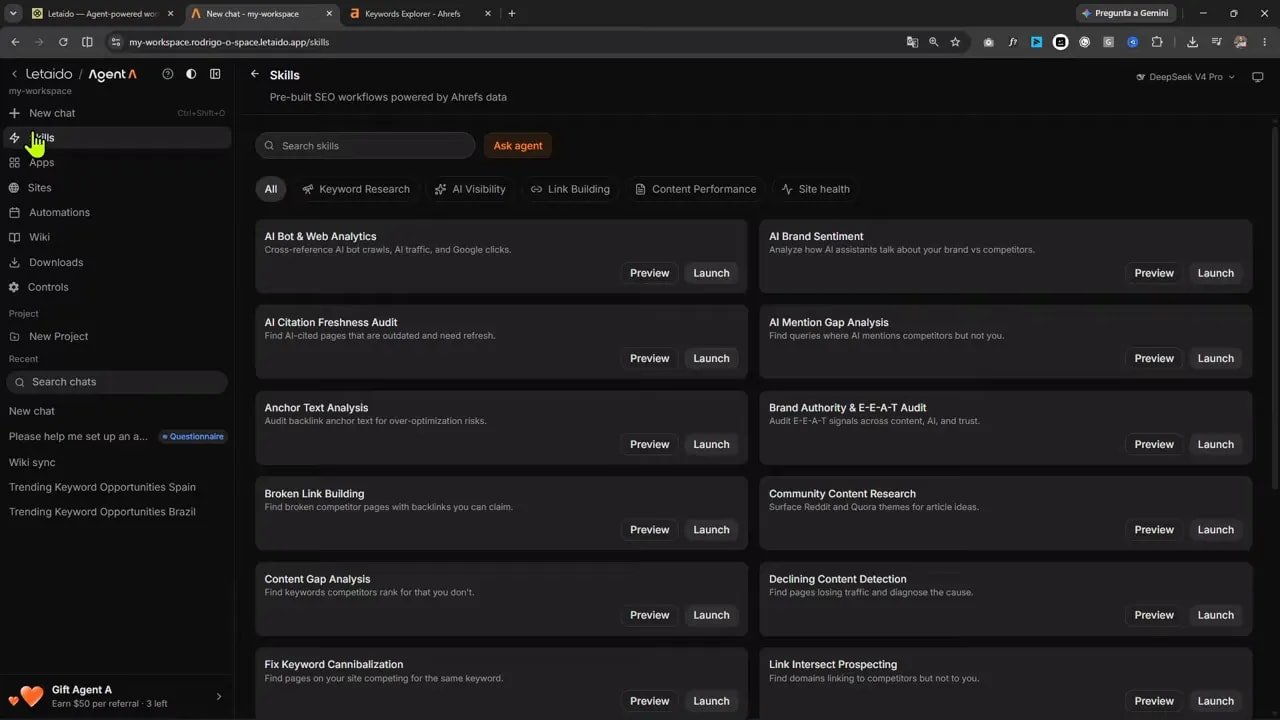Image resolution: width=1280 pixels, height=720 pixels.
Task: Launch Declining Content Detection skill
Action: tap(1216, 615)
